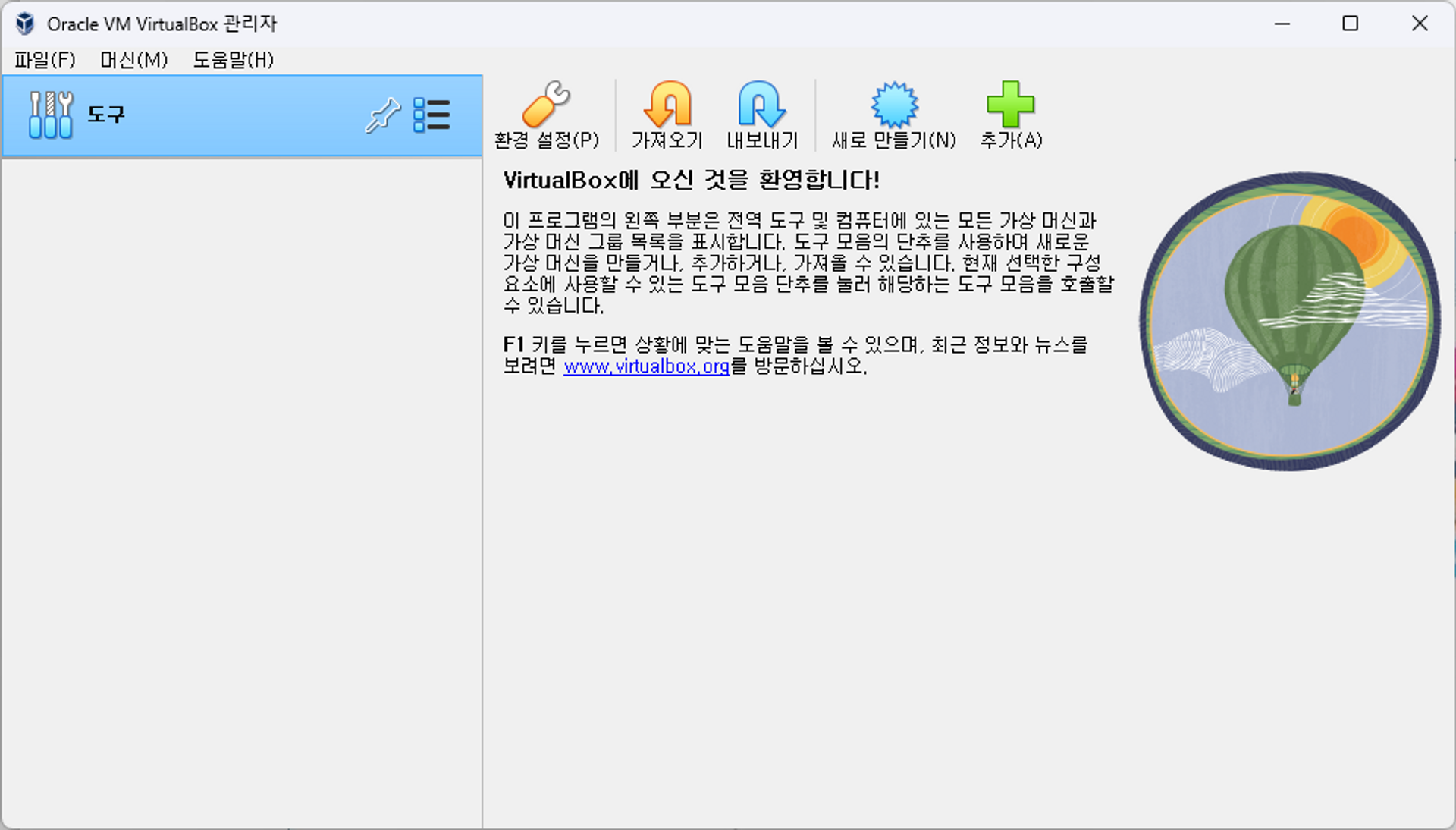Visit the www.virtualbox.org link
The image size is (1456, 830).
(x=646, y=366)
